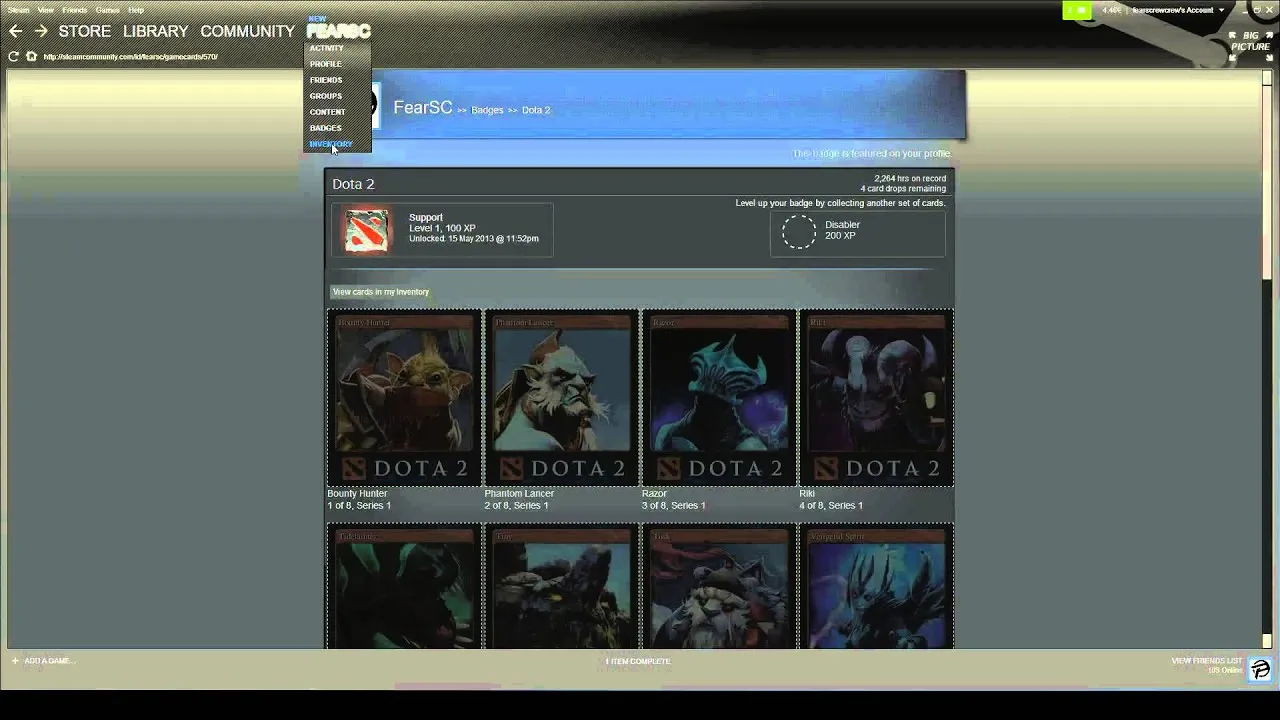Open the Vengeful Spirit trading card
Image resolution: width=1280 pixels, height=720 pixels.
(x=876, y=586)
